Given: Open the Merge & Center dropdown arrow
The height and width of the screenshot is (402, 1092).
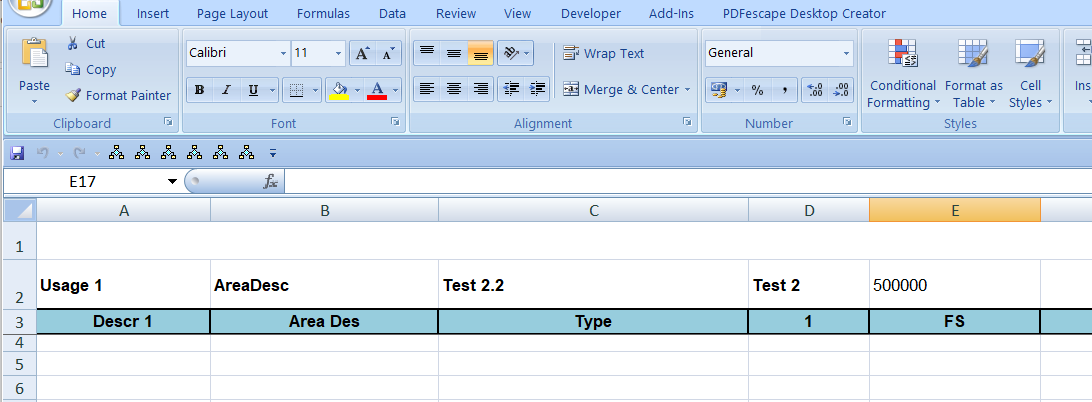Looking at the screenshot, I should tap(688, 90).
